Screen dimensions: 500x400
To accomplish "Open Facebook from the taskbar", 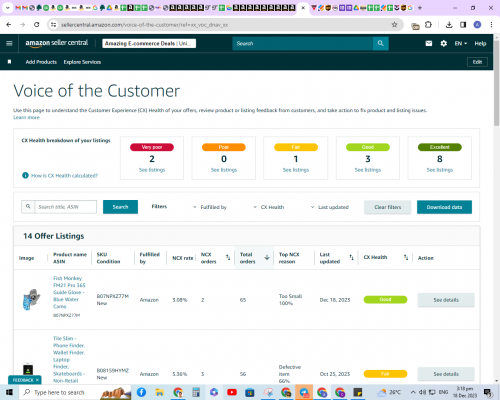I will (141, 392).
